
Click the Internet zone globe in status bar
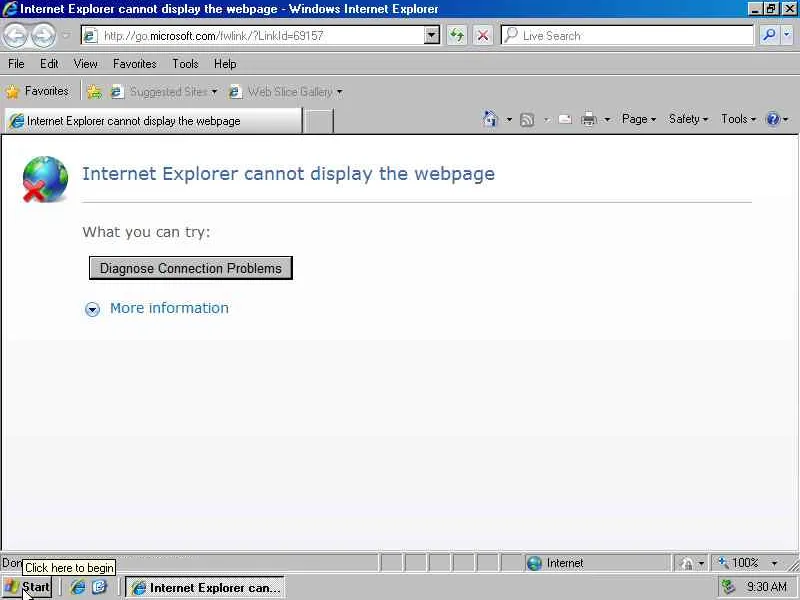point(534,563)
